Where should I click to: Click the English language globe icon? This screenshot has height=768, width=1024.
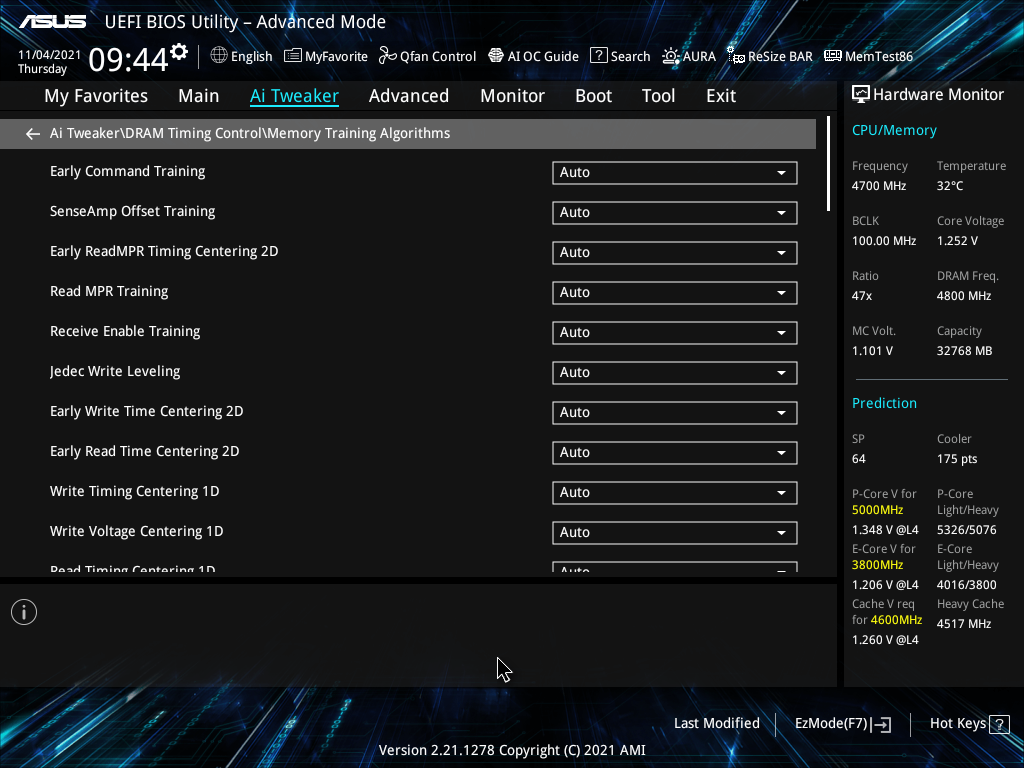(219, 56)
